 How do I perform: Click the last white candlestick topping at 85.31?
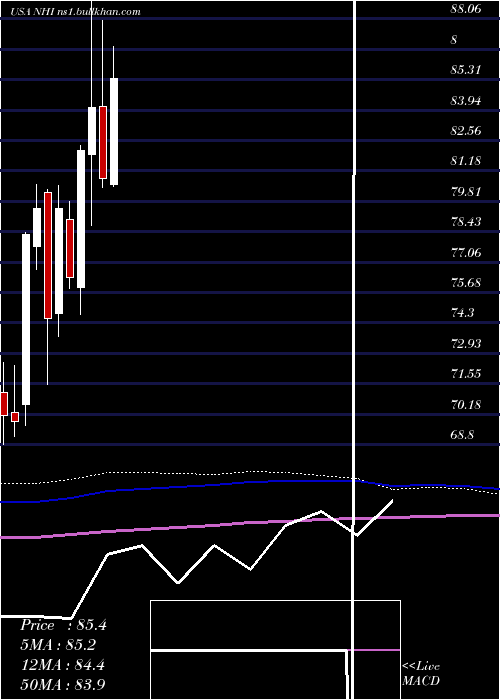click(x=114, y=132)
